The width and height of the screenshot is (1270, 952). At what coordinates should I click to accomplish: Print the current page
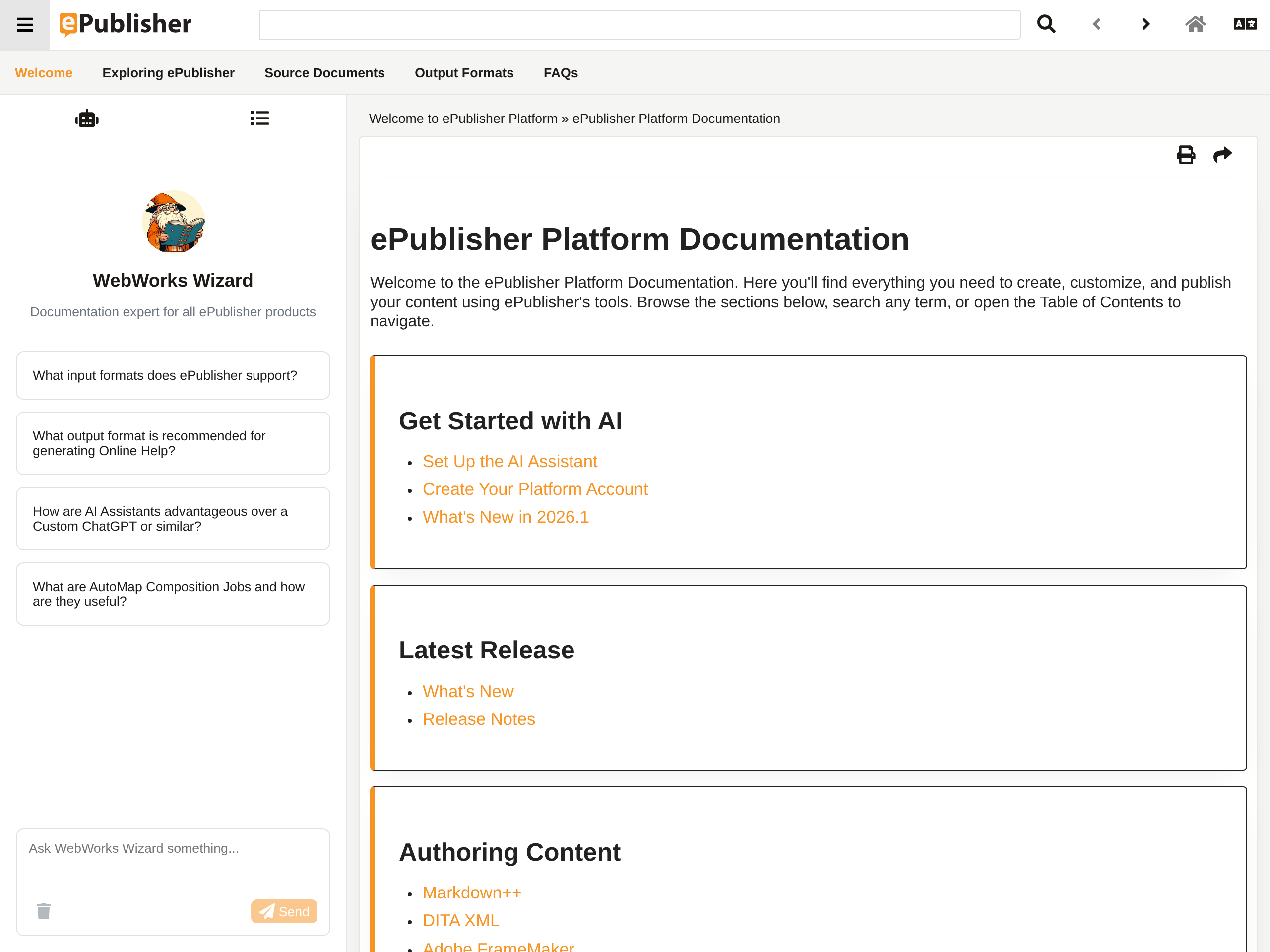tap(1186, 154)
